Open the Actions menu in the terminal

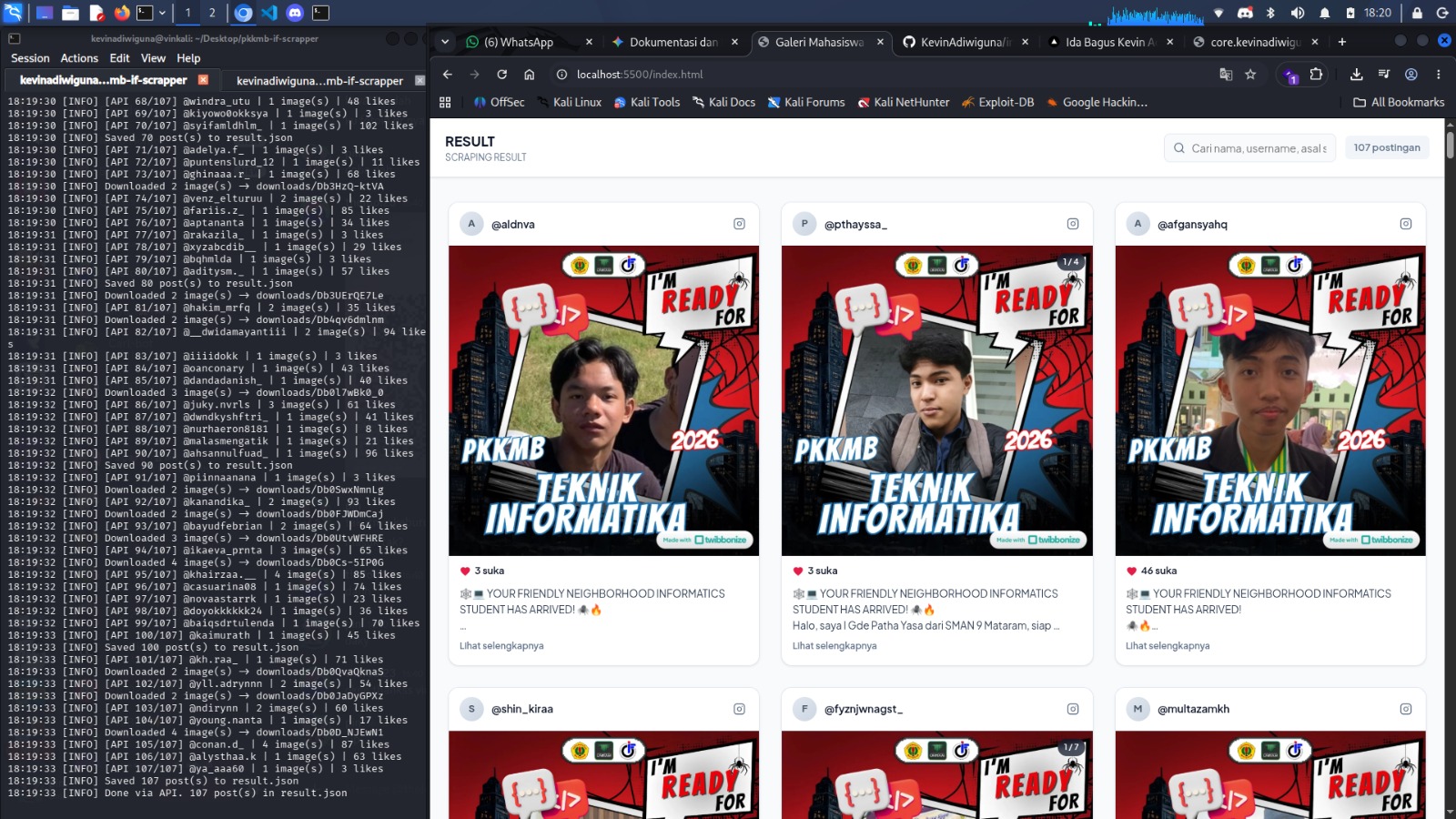point(79,58)
